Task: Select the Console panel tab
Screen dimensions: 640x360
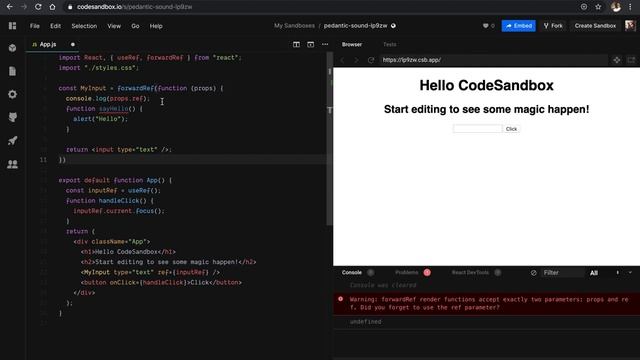Action: (x=352, y=273)
